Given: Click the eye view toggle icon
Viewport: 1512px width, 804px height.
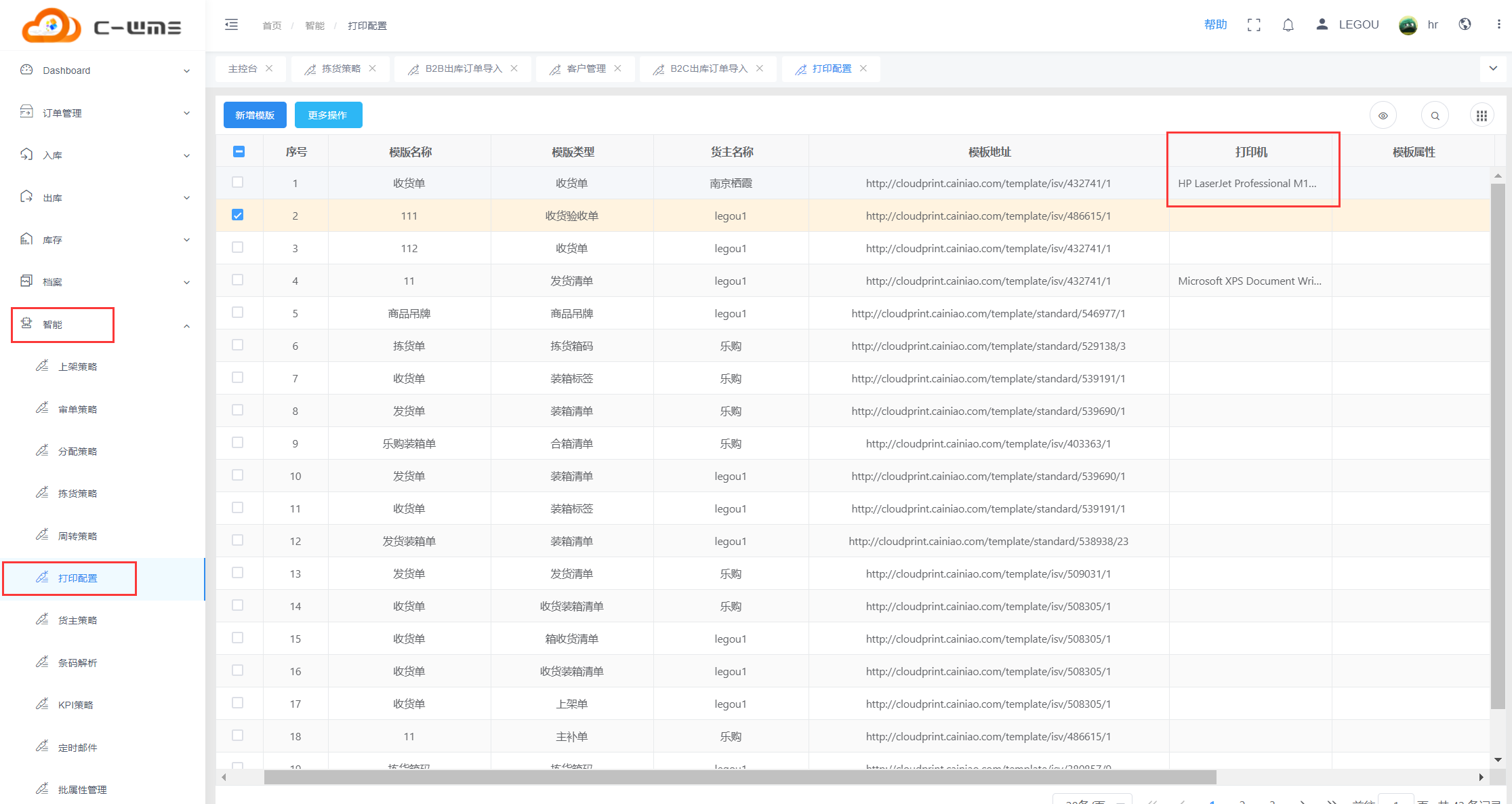Looking at the screenshot, I should [1383, 116].
